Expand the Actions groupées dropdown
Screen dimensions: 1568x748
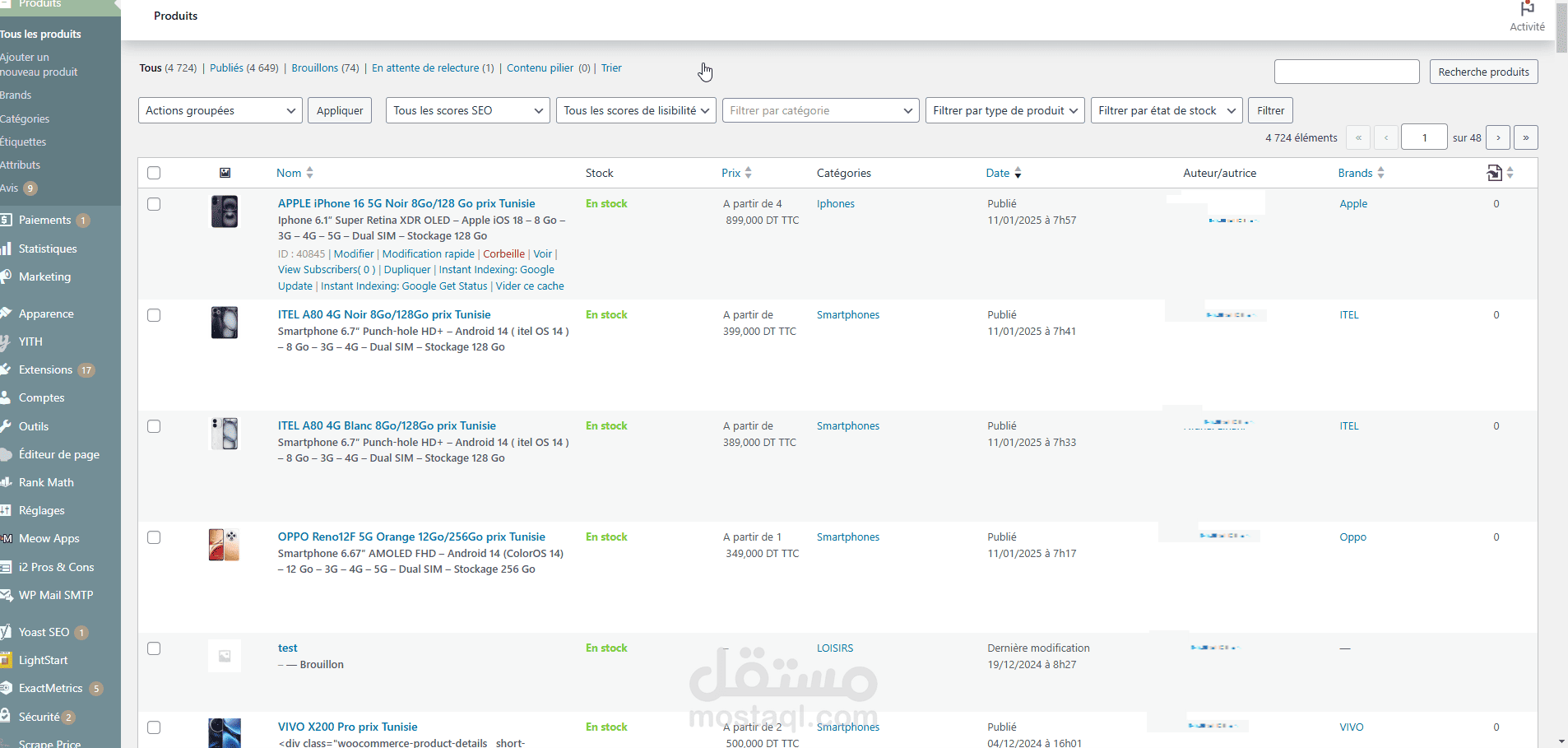pyautogui.click(x=220, y=110)
